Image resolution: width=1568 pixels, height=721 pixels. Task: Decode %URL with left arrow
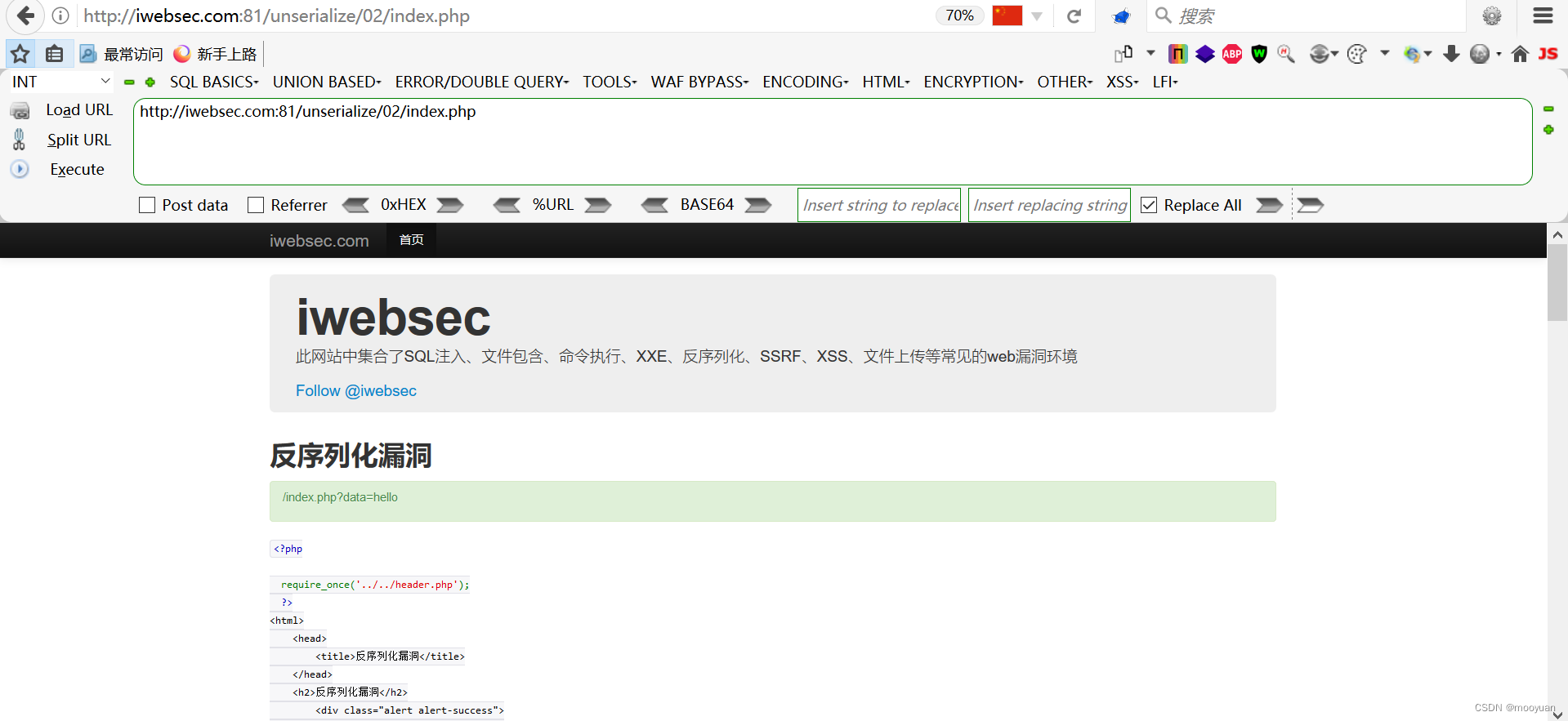pos(507,205)
